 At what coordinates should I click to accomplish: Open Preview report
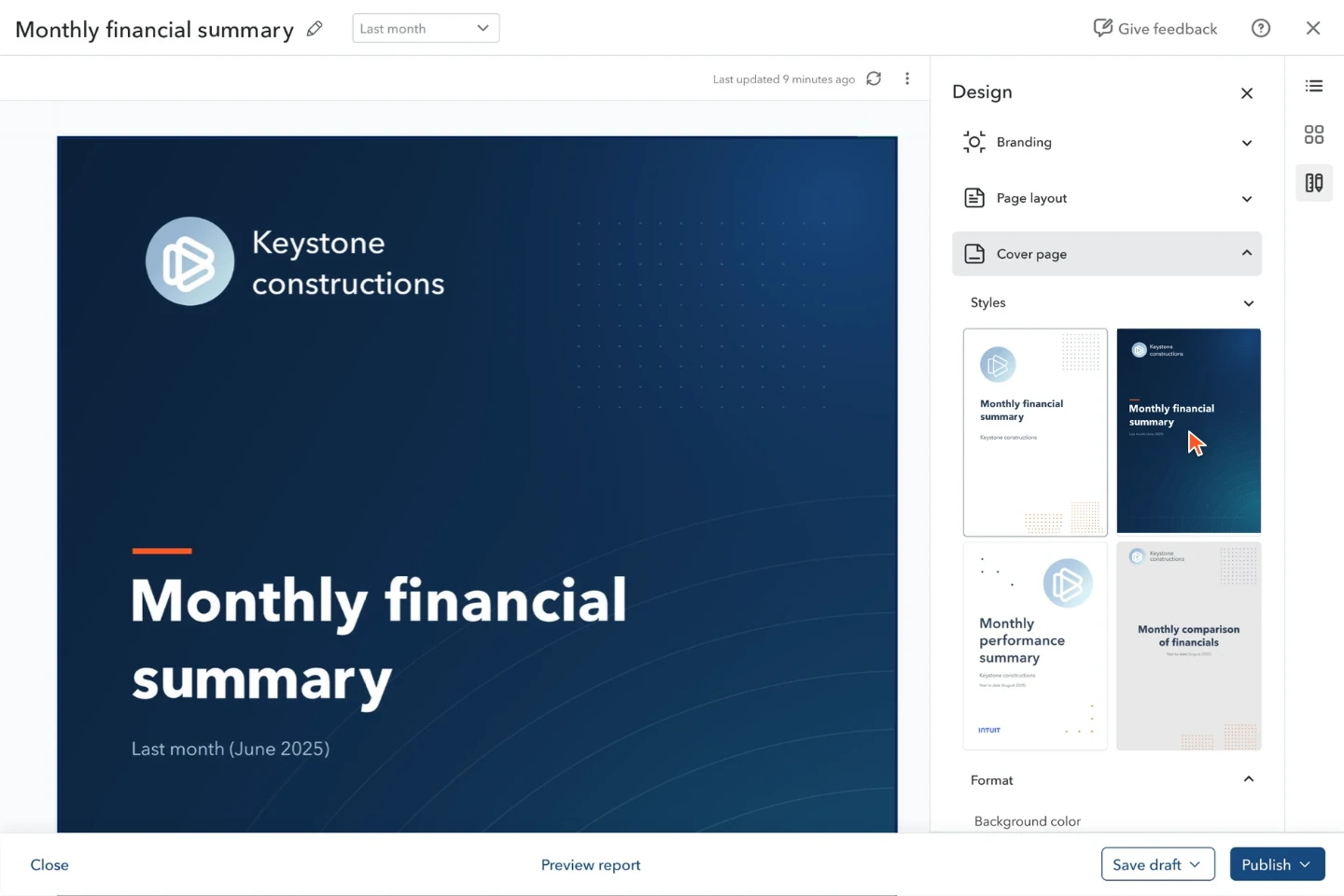point(591,865)
